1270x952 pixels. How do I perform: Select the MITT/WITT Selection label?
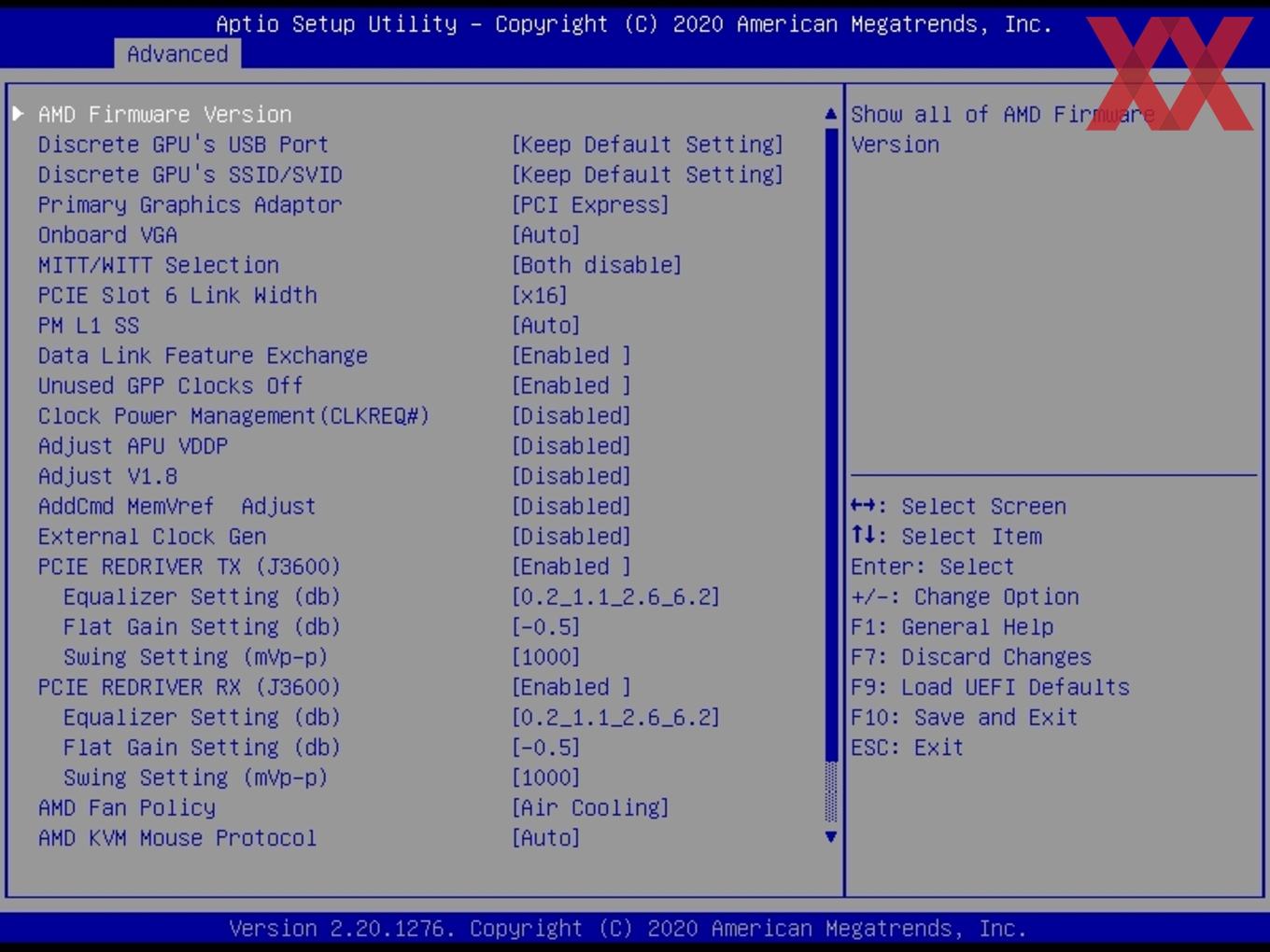click(159, 265)
